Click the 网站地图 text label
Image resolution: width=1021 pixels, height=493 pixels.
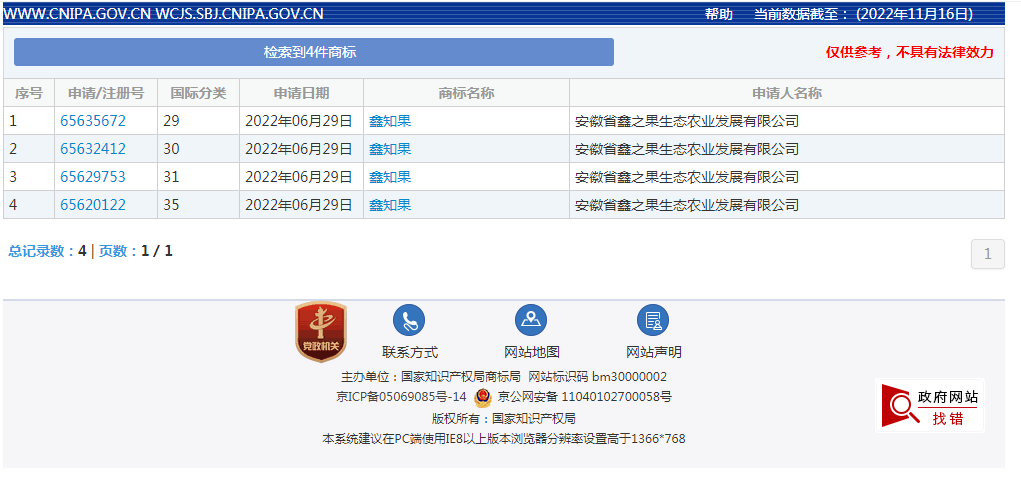[532, 352]
